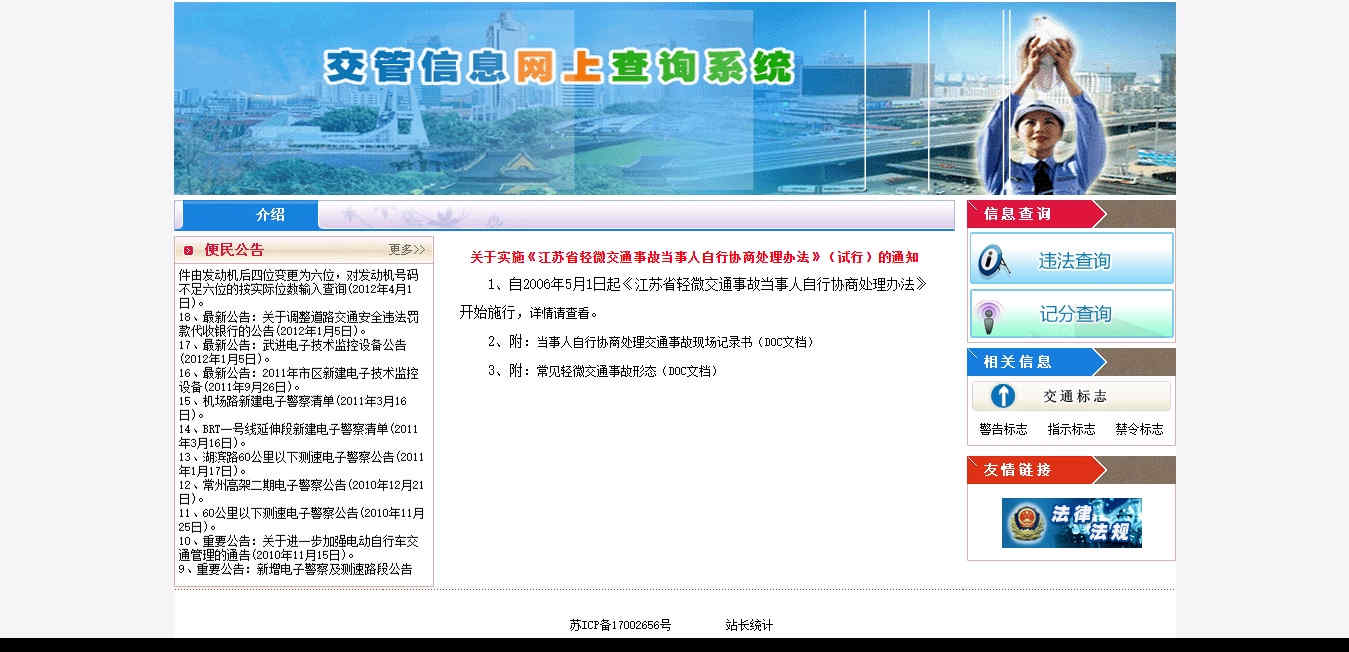Click the 警告标志 link
1349x652 pixels.
(1003, 429)
